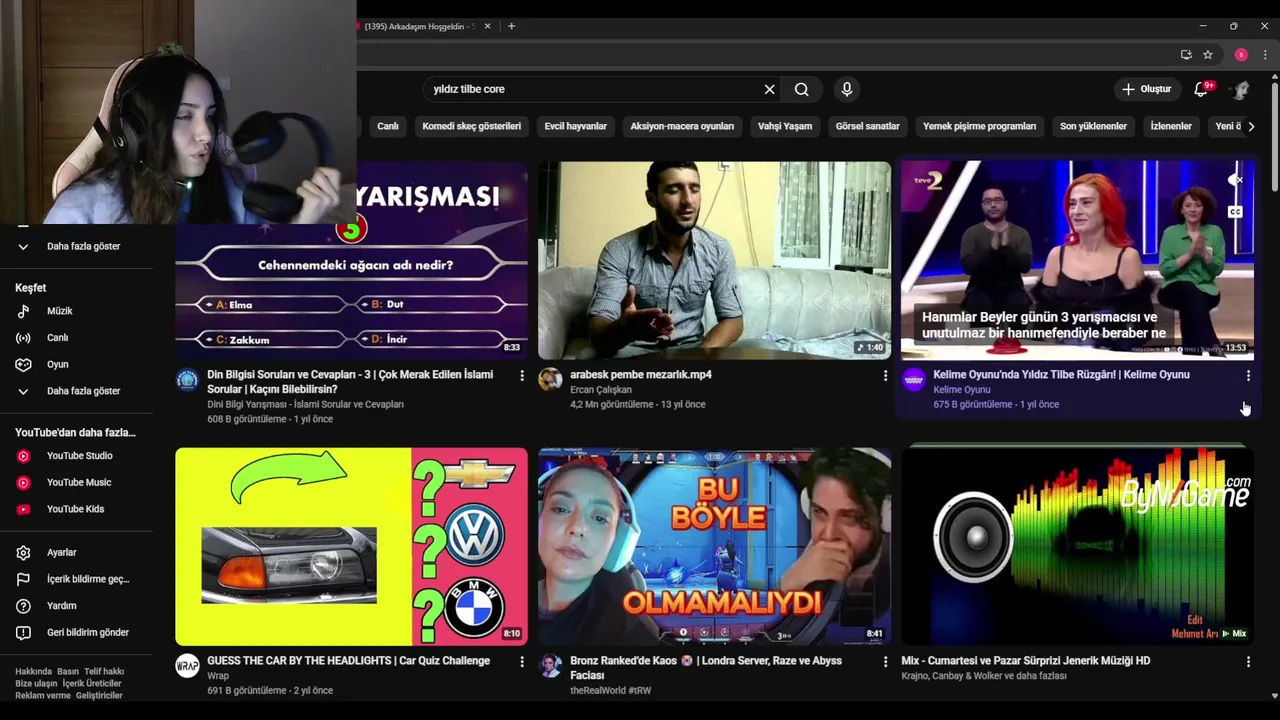Play the Cumartesi ve Pazar Mix thumbnail
The width and height of the screenshot is (1280, 720).
1077,546
